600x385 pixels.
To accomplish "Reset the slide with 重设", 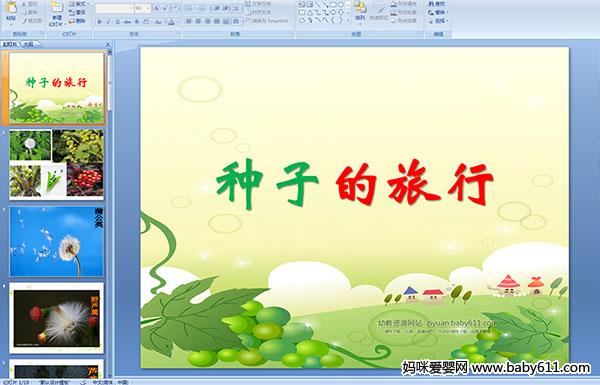I will pyautogui.click(x=77, y=12).
